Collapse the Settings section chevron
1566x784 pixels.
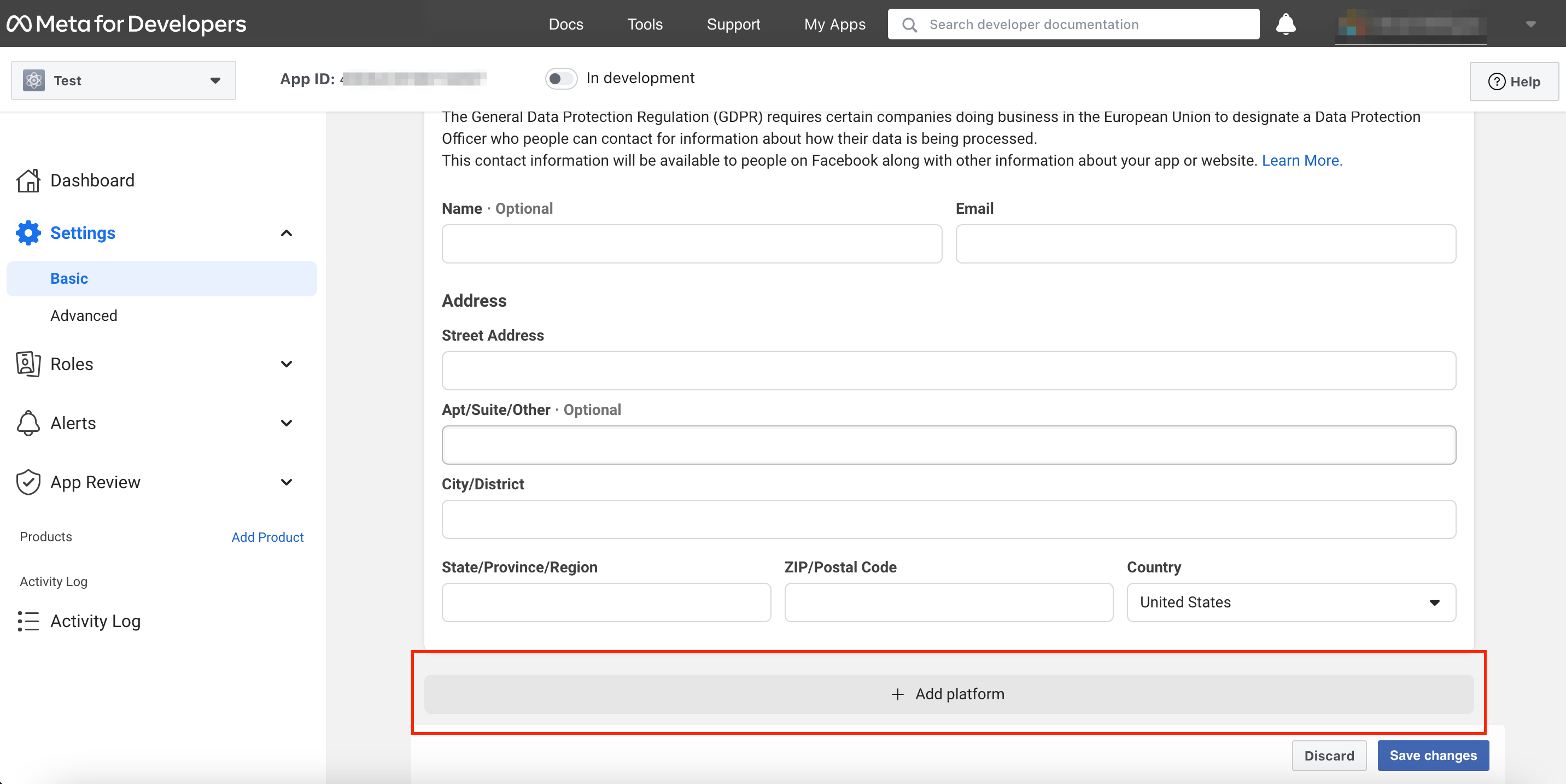click(x=287, y=233)
